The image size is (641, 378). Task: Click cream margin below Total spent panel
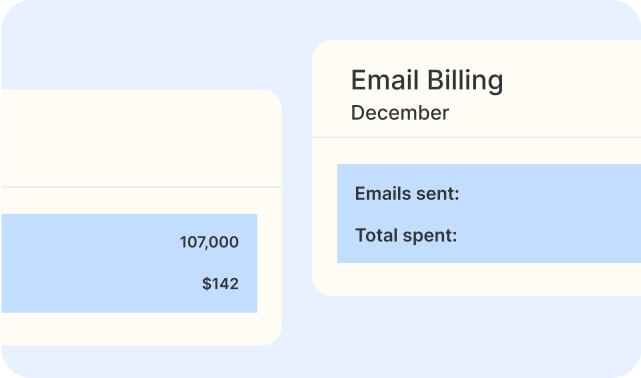(x=476, y=279)
